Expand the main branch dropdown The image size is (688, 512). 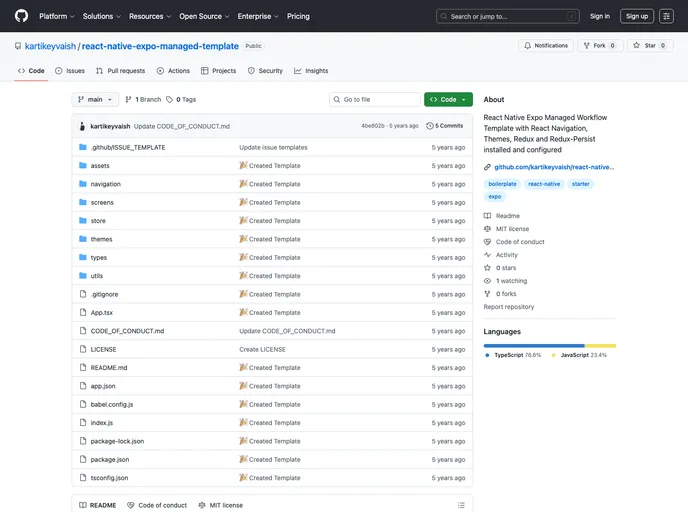(x=95, y=100)
